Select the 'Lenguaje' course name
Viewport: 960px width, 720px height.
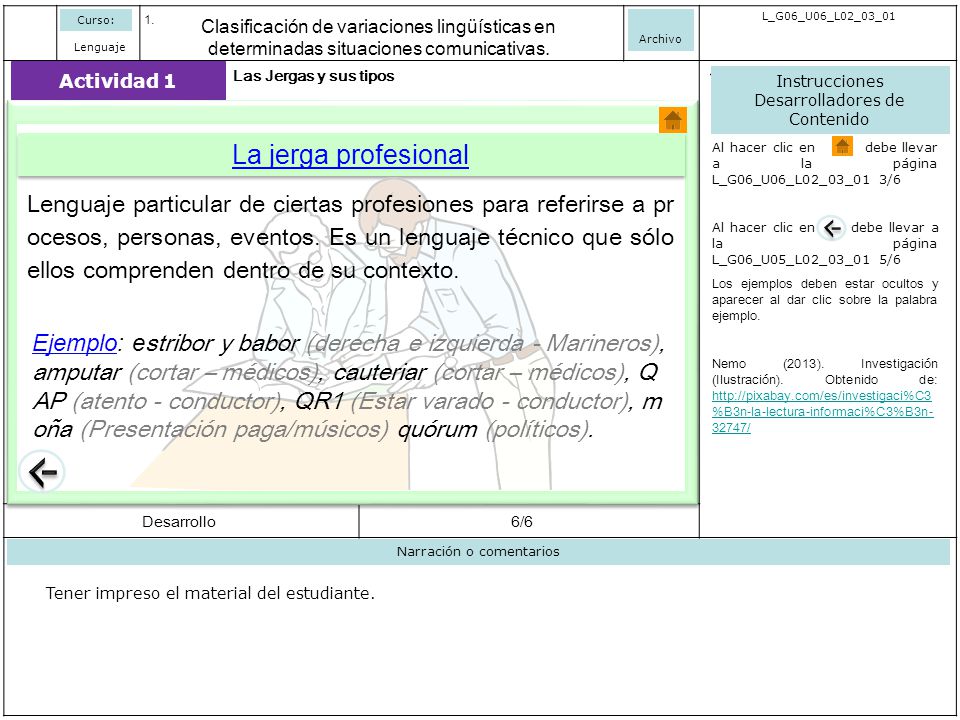click(100, 47)
